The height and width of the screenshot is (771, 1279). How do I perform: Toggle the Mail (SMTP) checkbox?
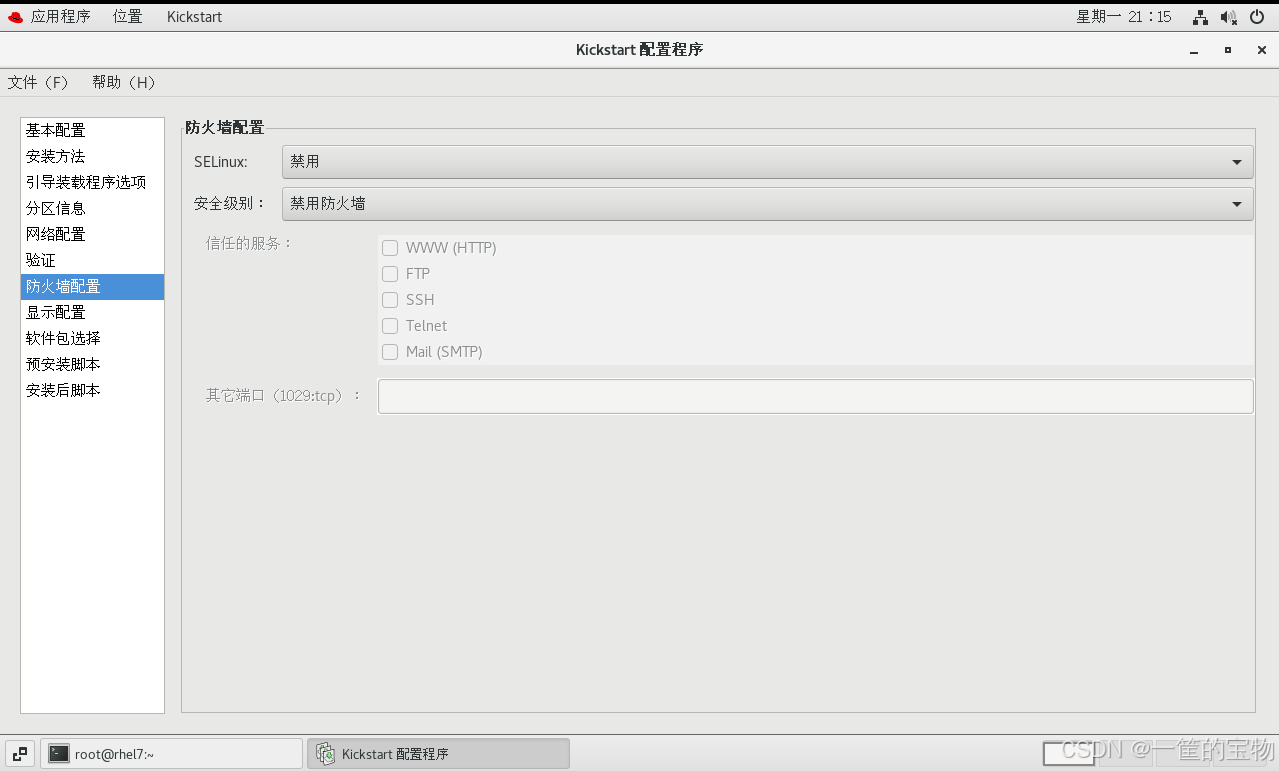click(390, 352)
